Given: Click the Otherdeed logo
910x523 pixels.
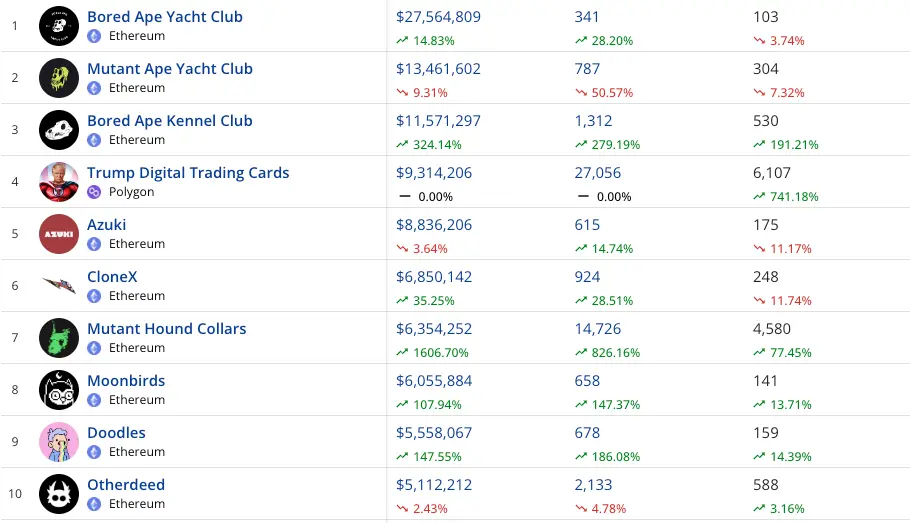Looking at the screenshot, I should pos(59,494).
